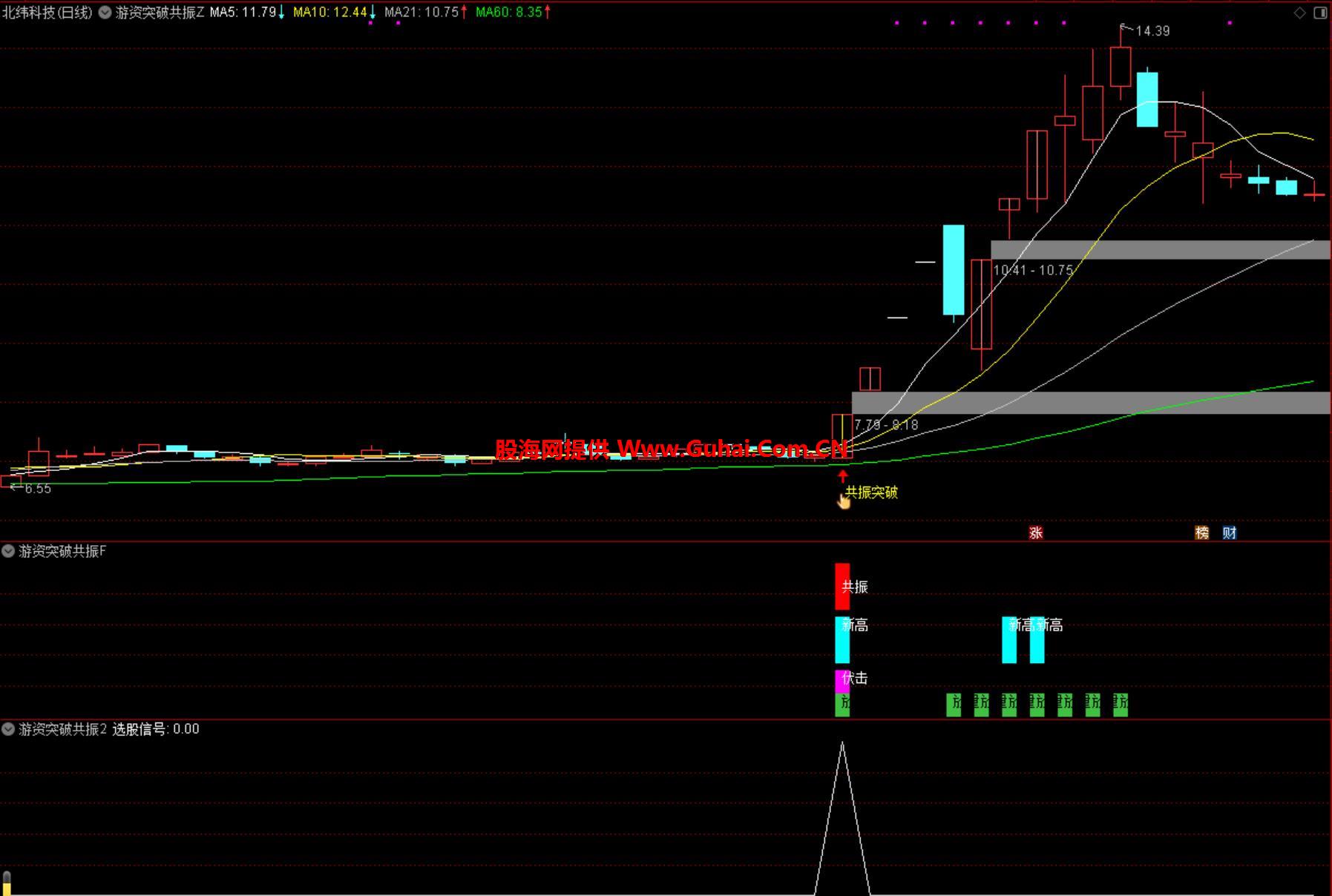Image resolution: width=1332 pixels, height=896 pixels.
Task: Click the magenta 伏击 signal bar
Action: coord(842,681)
